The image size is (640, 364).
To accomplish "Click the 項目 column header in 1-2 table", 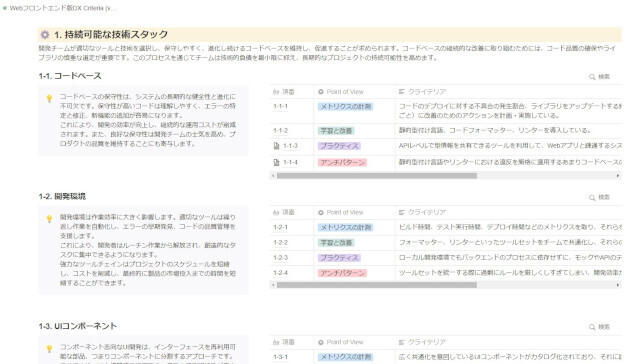I will click(284, 213).
